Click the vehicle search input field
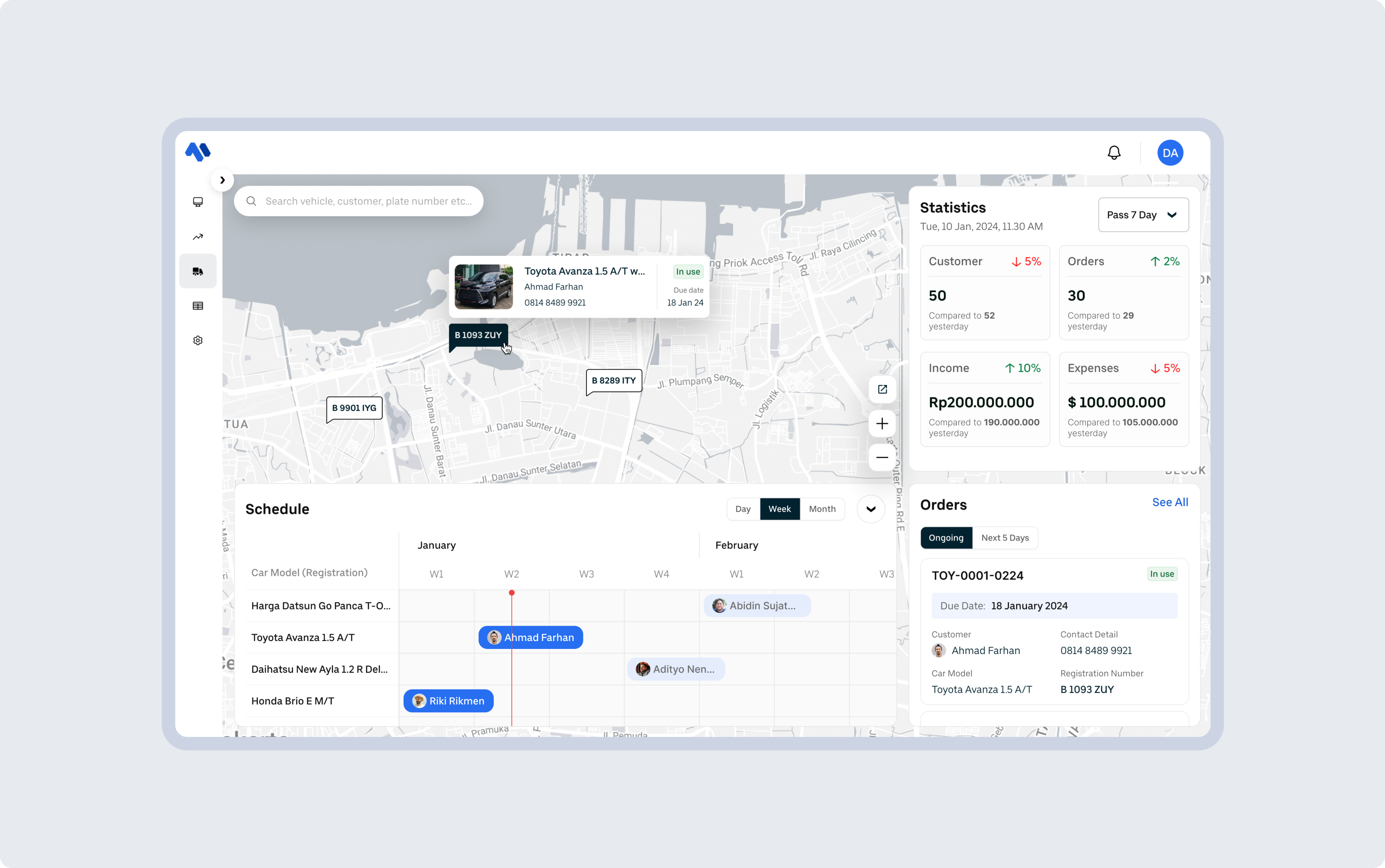 358,201
